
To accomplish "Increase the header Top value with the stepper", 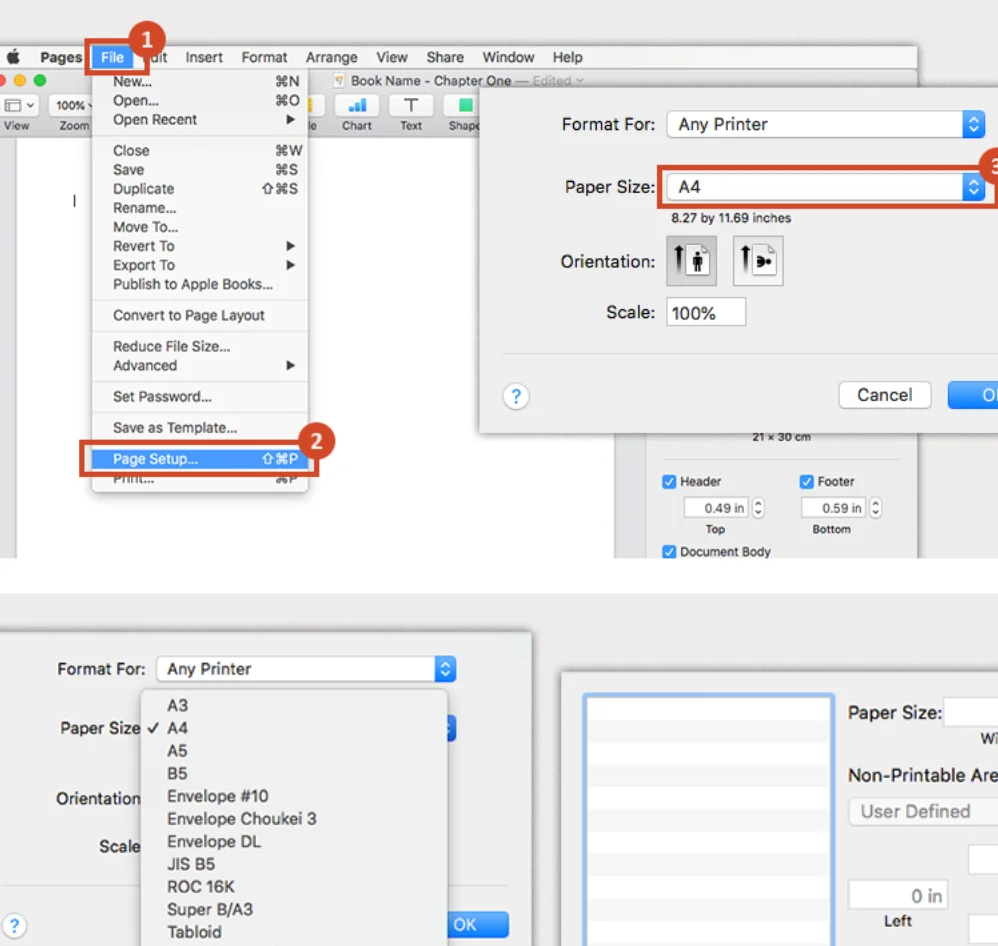I will click(758, 503).
